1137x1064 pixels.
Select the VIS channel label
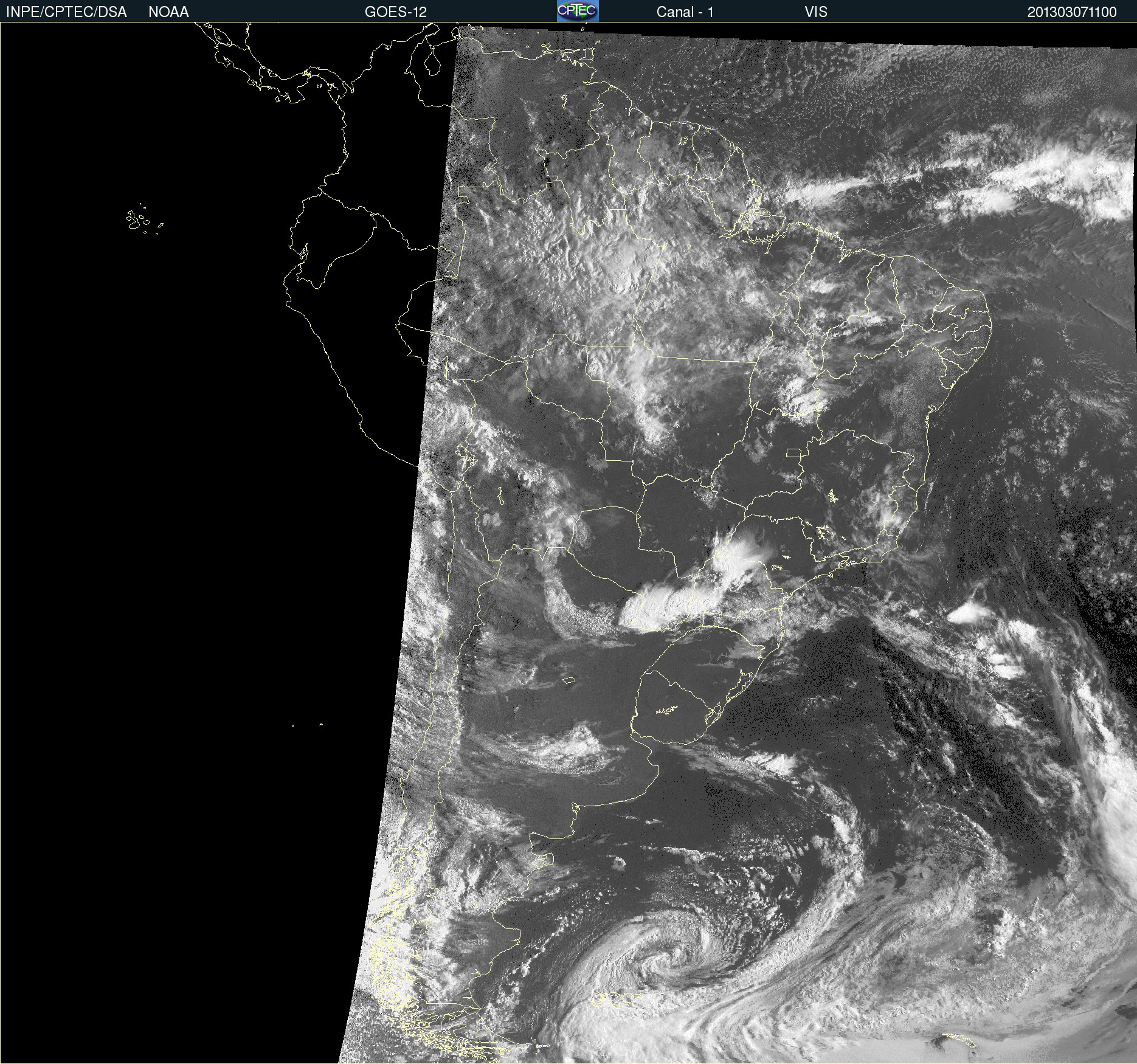[x=815, y=12]
